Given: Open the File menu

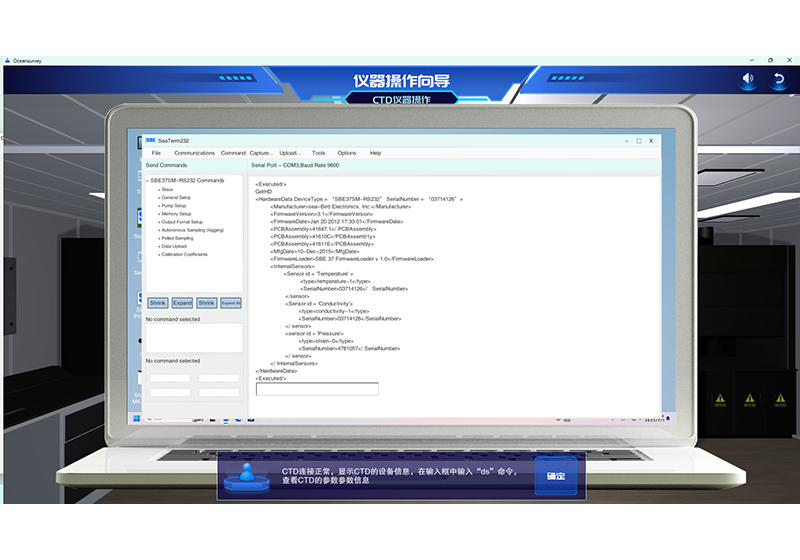Looking at the screenshot, I should [x=156, y=153].
